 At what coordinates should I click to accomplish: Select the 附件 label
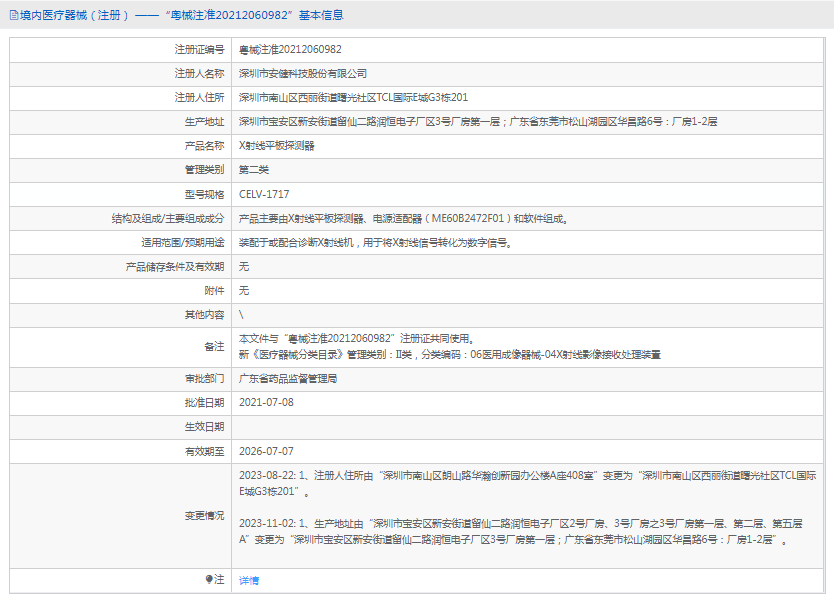214,291
